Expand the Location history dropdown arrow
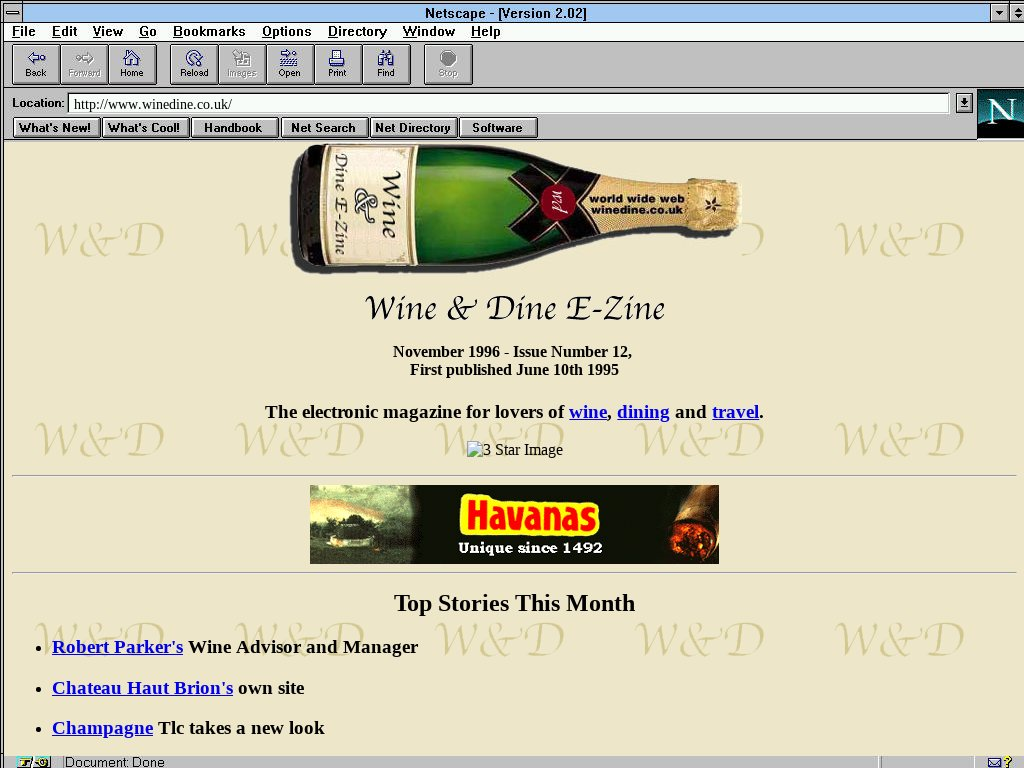 pyautogui.click(x=963, y=103)
